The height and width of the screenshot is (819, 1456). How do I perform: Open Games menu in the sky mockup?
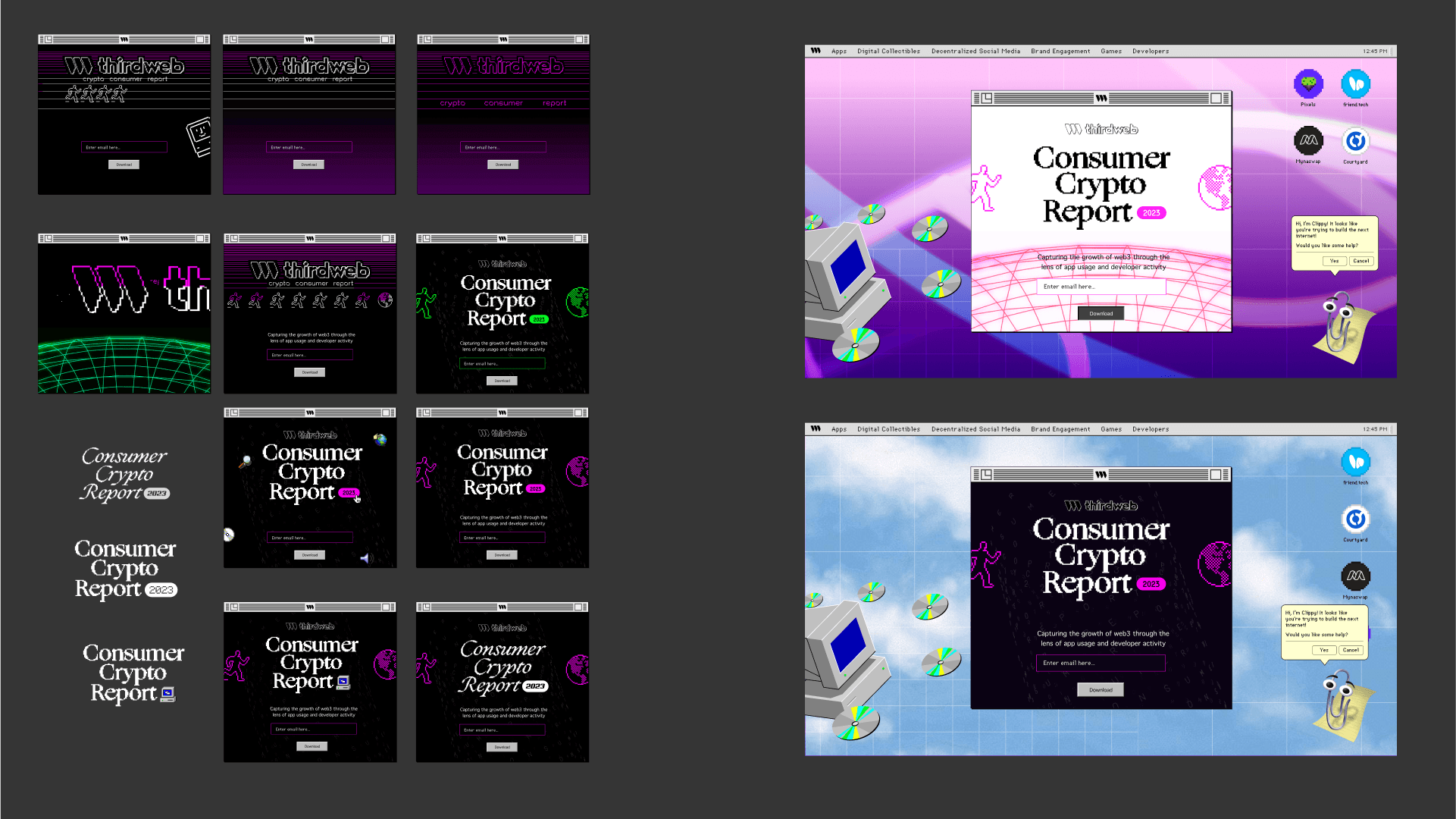pos(1111,429)
